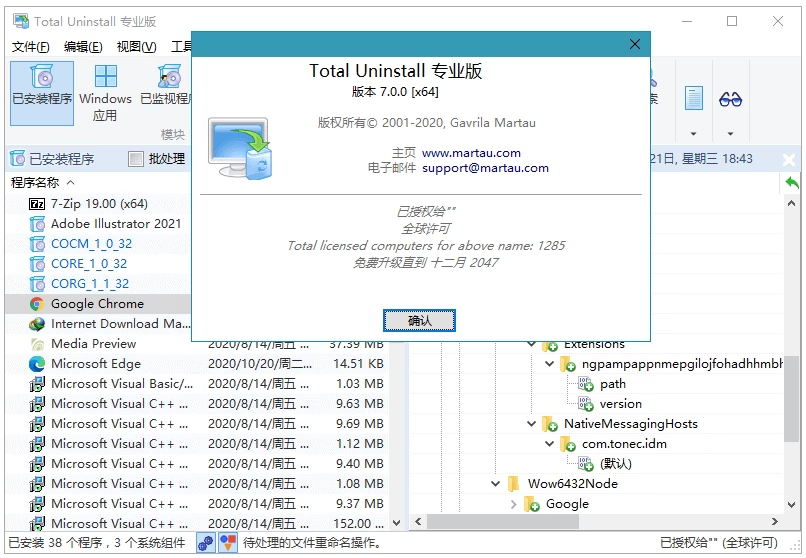
Task: Click the support@martau.com email link
Action: click(485, 169)
